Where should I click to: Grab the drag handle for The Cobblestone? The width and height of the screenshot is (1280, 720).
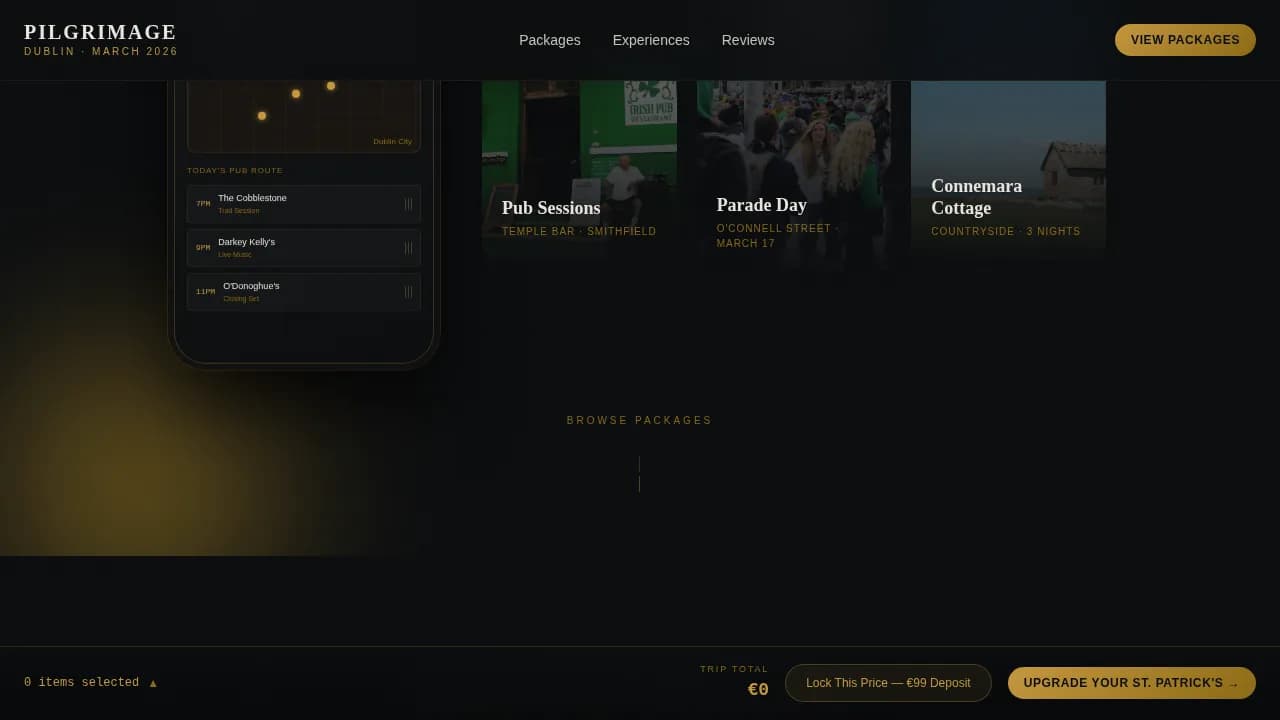click(408, 204)
